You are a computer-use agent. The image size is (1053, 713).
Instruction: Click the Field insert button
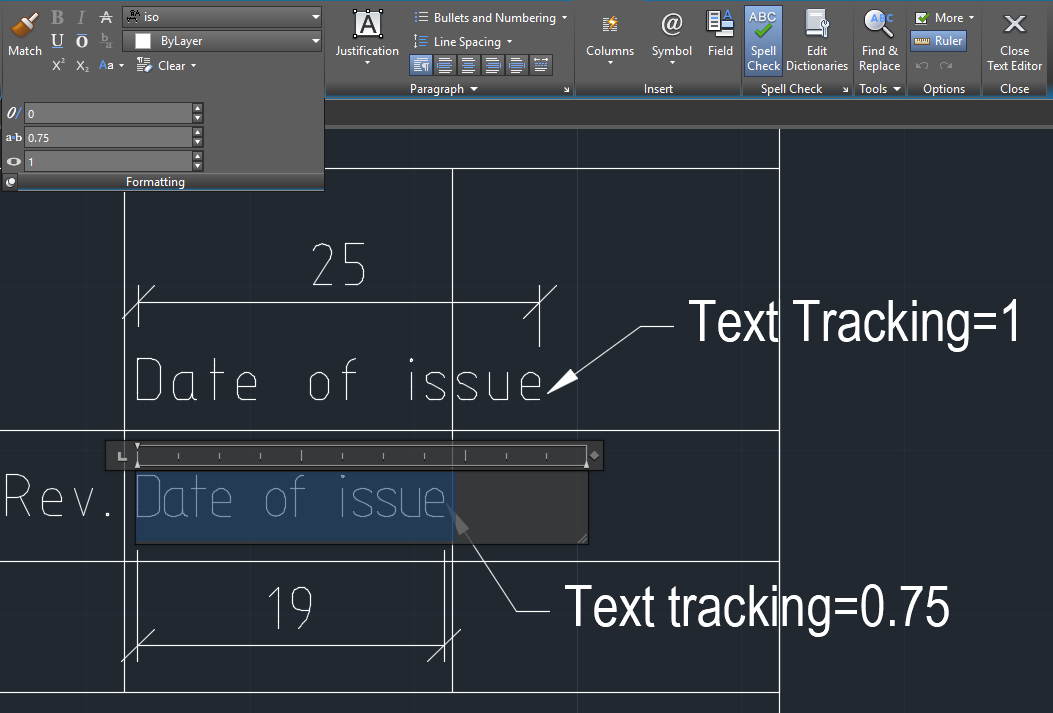click(720, 34)
